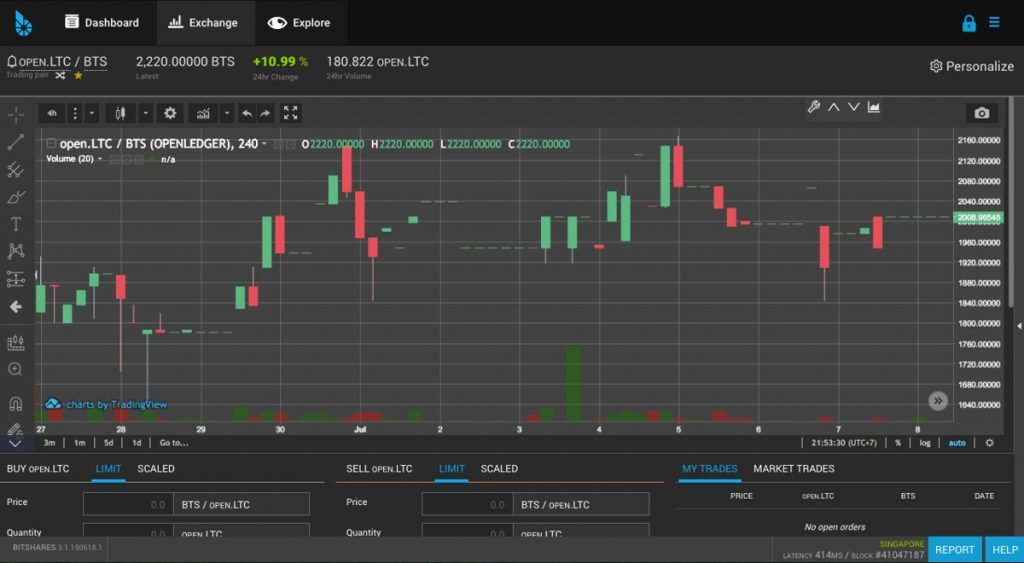Select the measure tool icon
This screenshot has height=563, width=1024.
(x=16, y=342)
